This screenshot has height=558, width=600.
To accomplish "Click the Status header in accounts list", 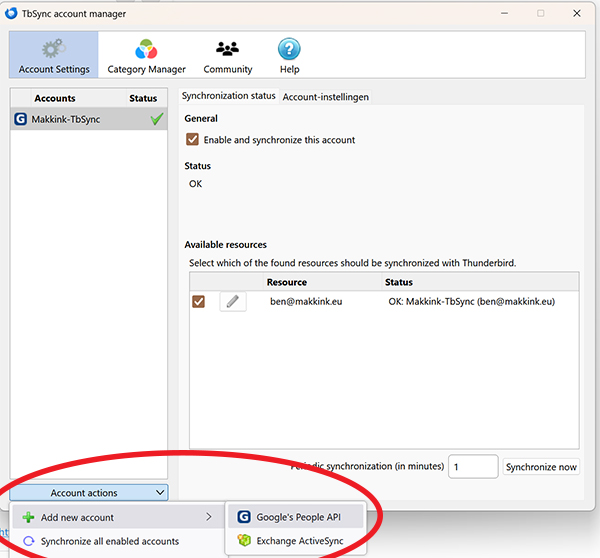I will 143,98.
